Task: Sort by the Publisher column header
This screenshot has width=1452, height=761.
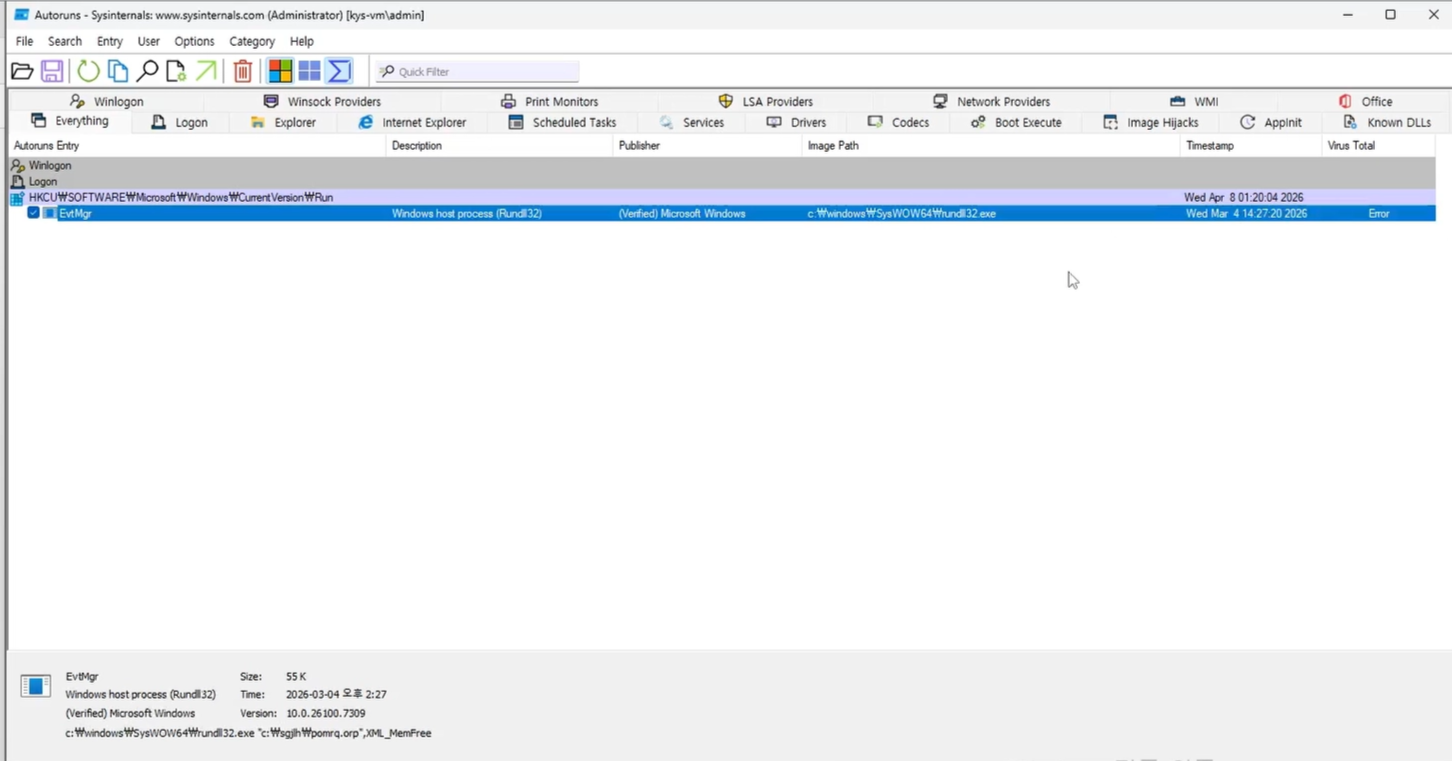Action: coord(707,146)
